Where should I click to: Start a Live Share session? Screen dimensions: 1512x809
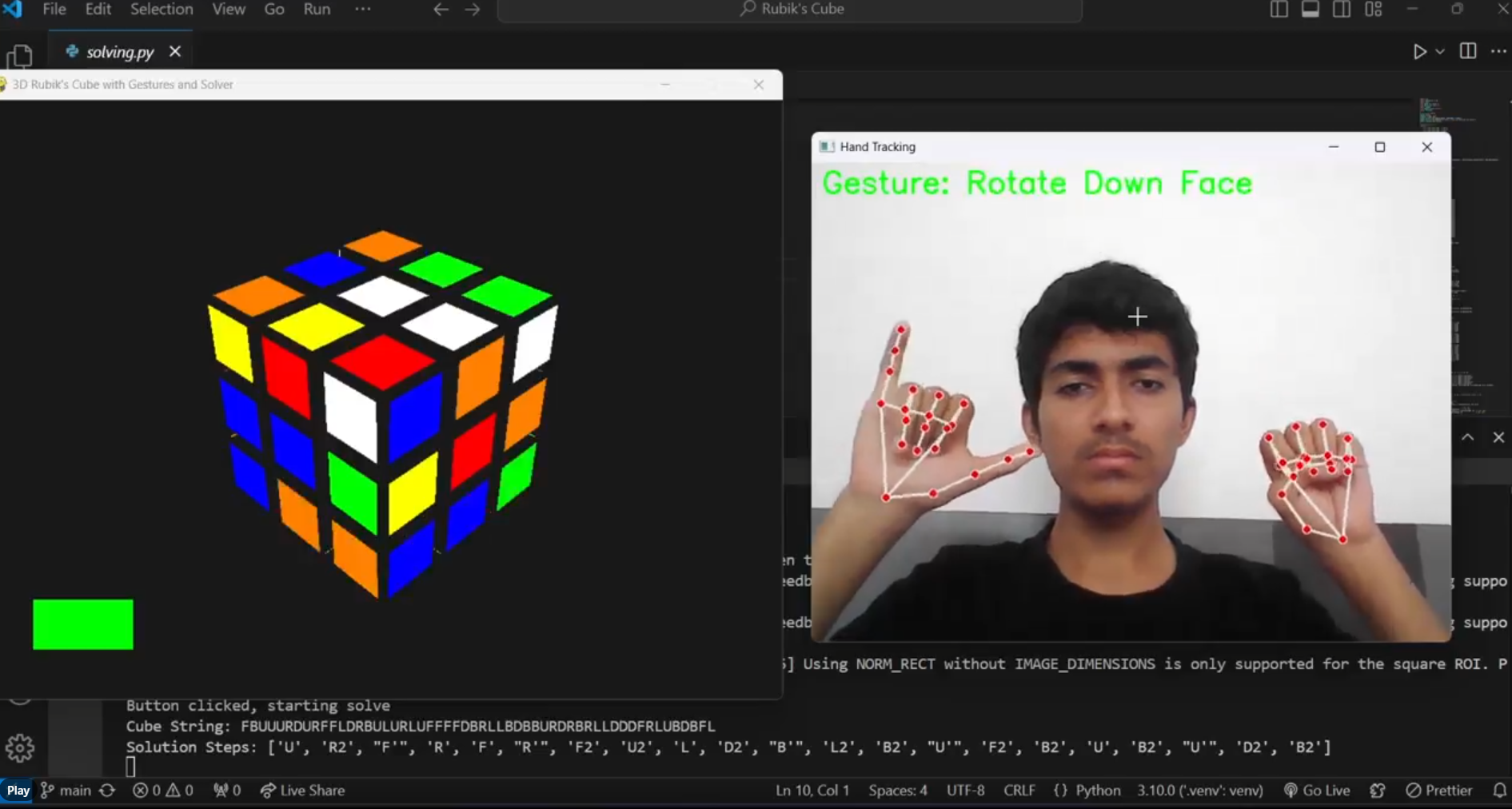click(303, 791)
